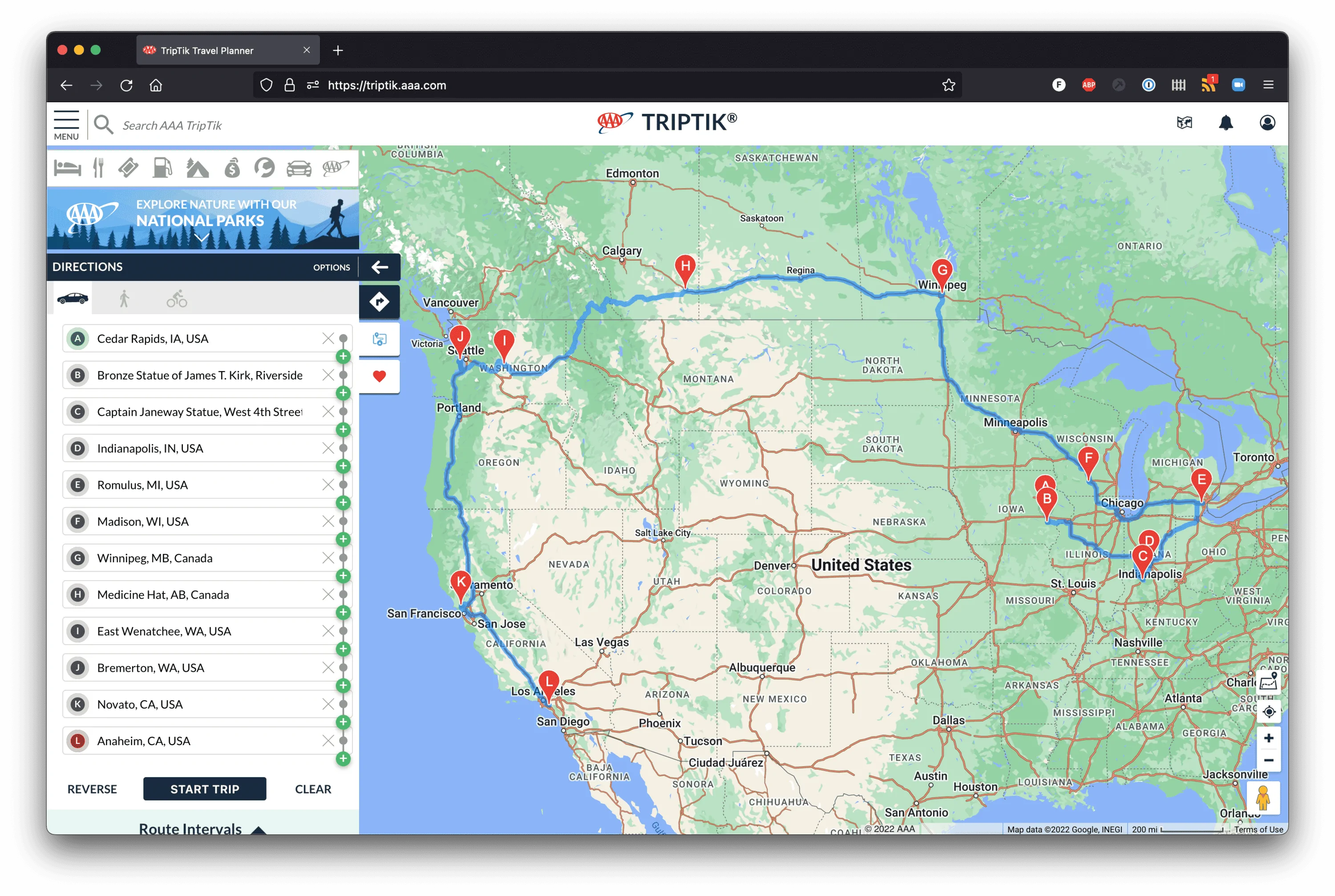The image size is (1335, 896).
Task: Open the user account profile icon
Action: click(x=1267, y=123)
